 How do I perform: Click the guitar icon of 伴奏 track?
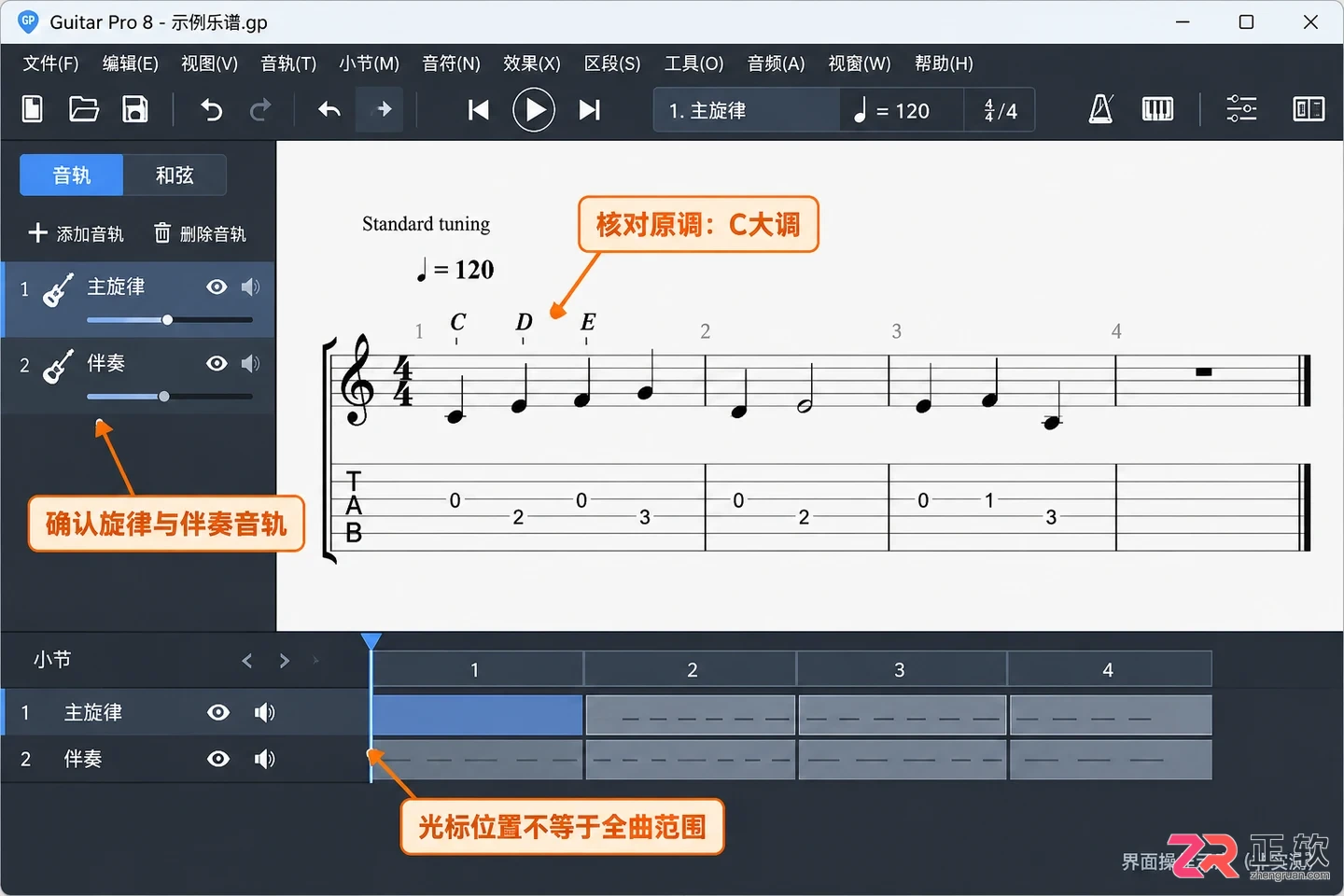point(59,366)
